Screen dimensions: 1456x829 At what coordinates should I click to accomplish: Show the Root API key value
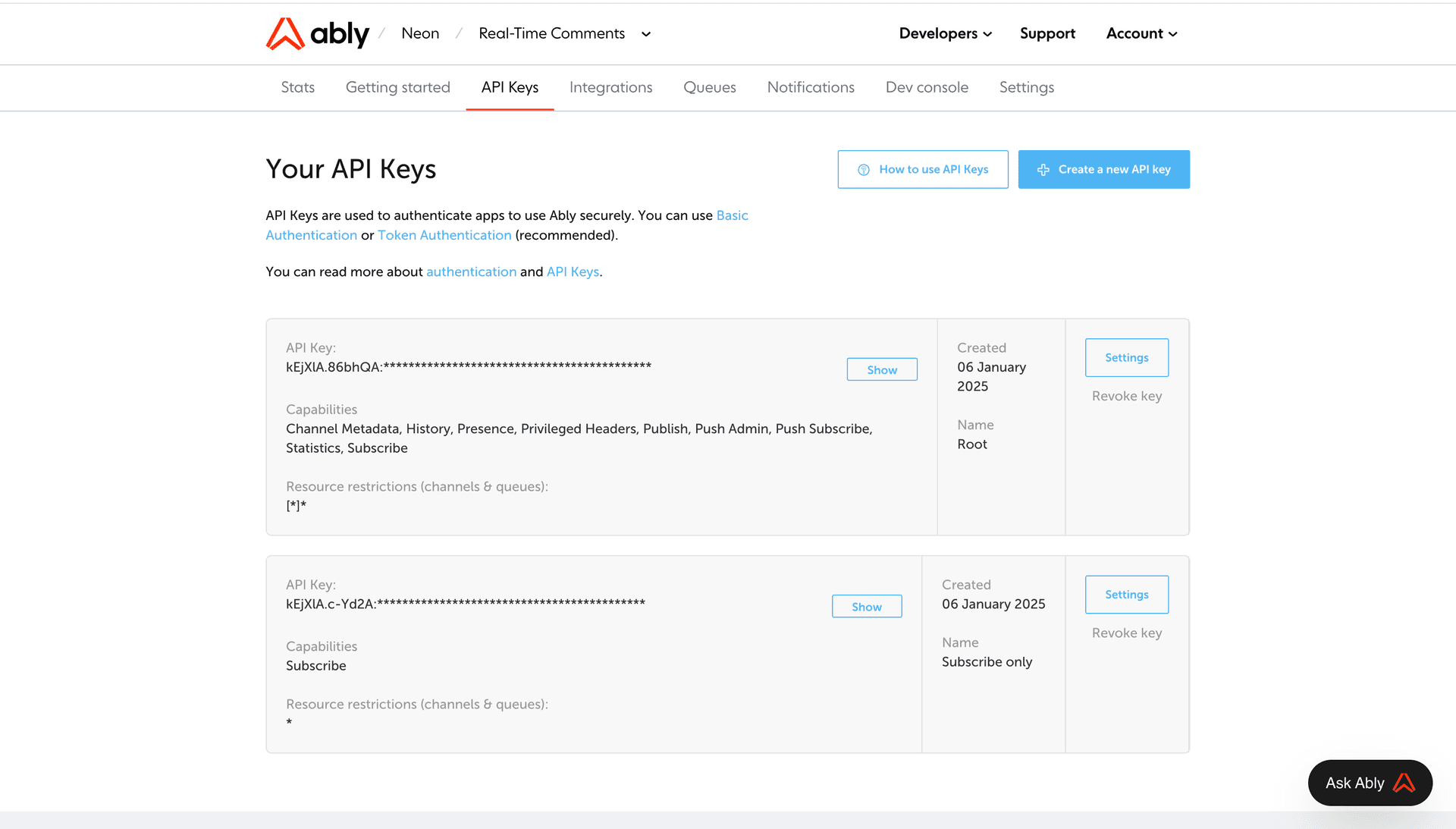pos(881,369)
